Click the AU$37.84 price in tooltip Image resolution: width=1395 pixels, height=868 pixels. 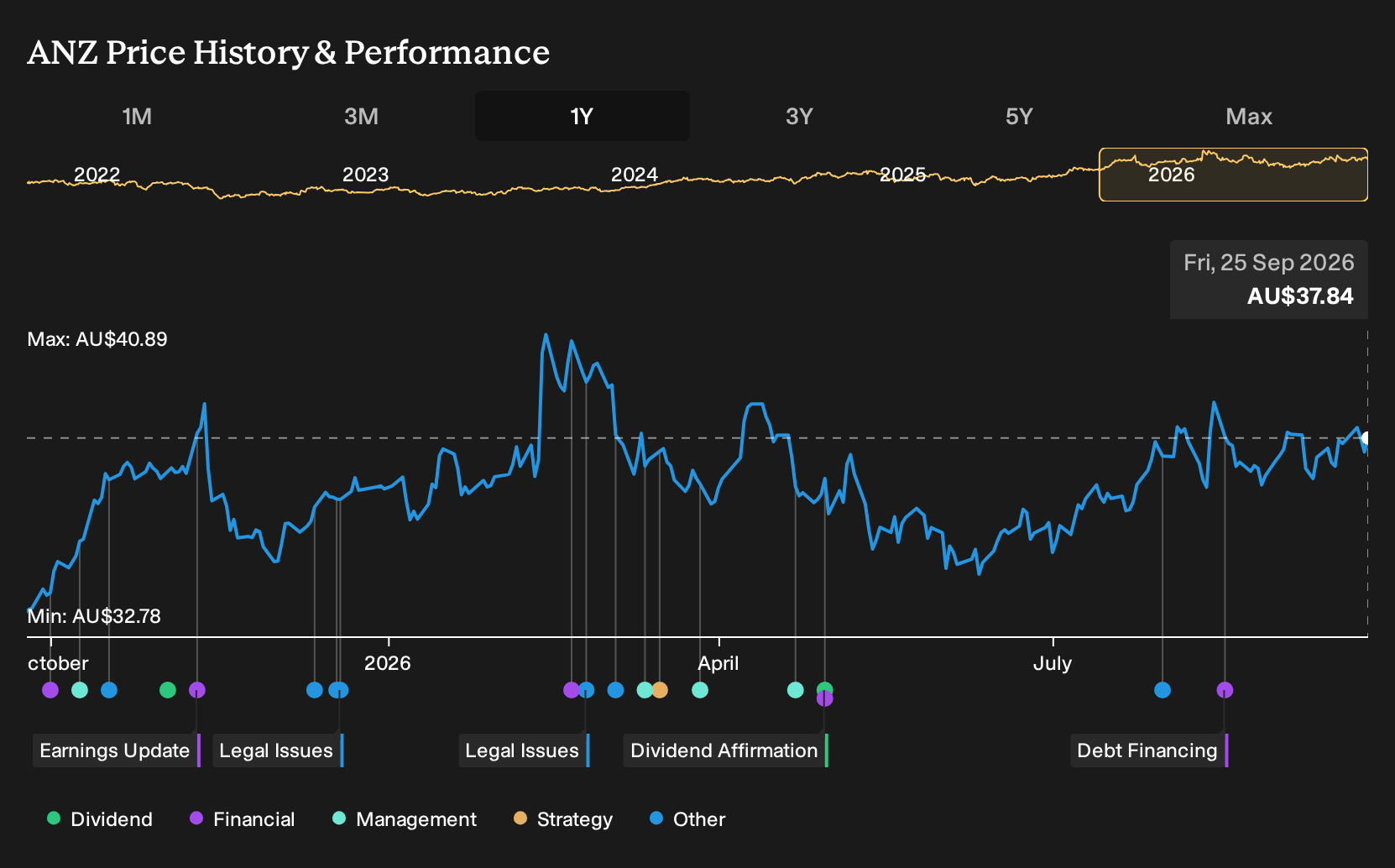point(1300,296)
